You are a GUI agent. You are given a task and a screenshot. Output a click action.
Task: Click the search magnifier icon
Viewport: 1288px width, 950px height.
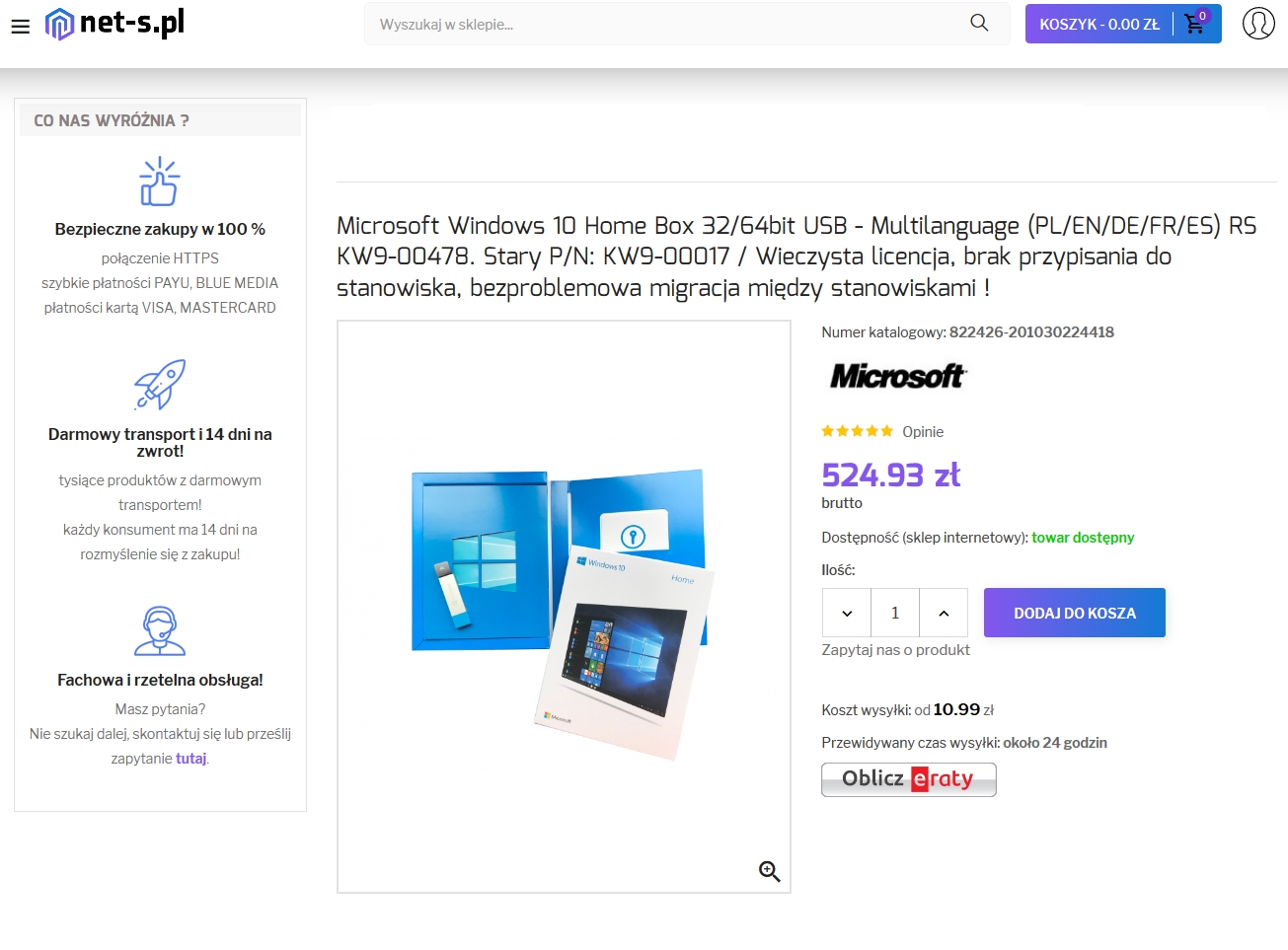[979, 23]
